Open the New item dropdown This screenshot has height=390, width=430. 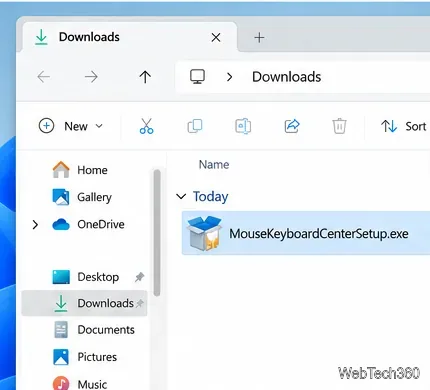pos(71,126)
